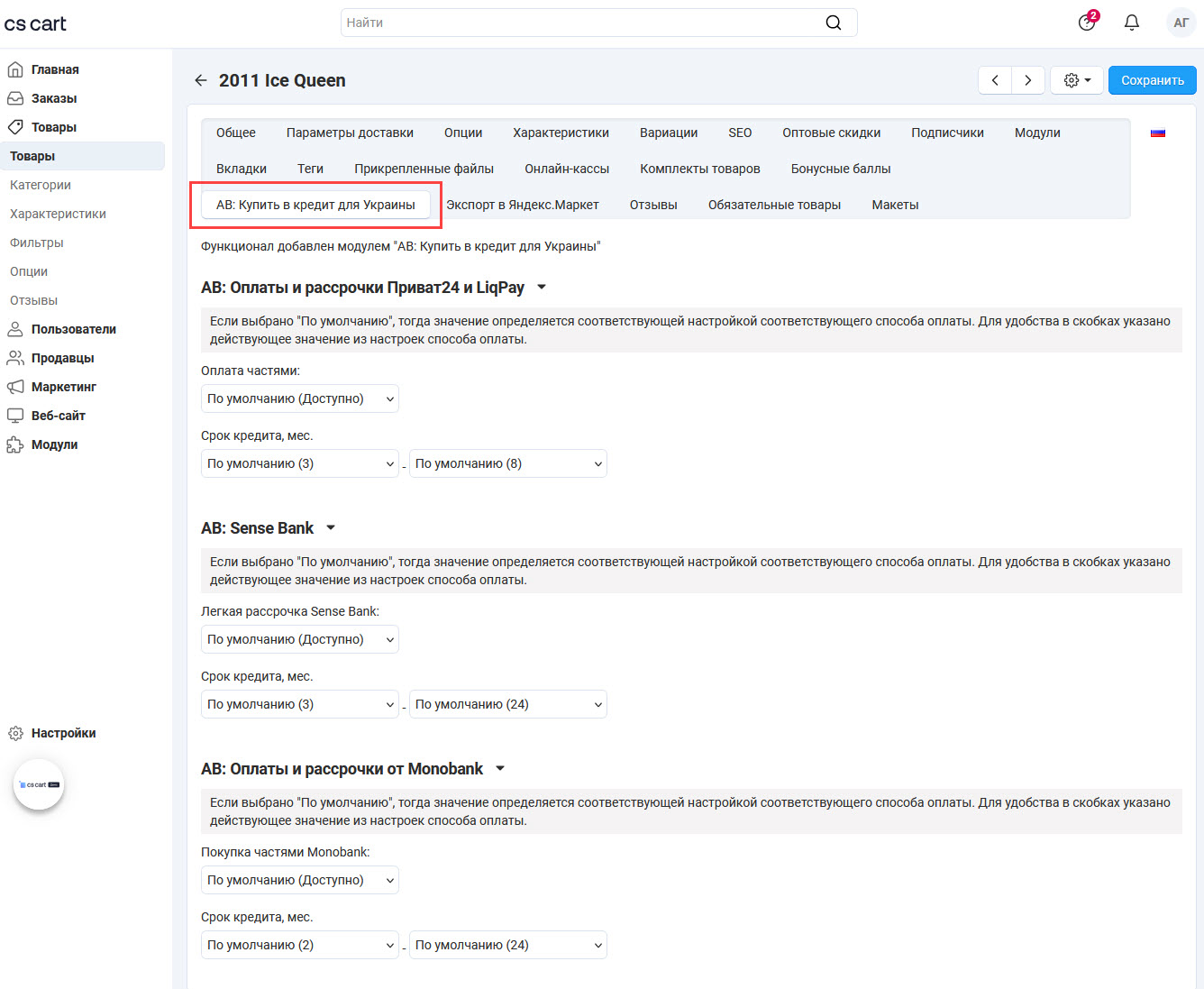Collapse the Monobank section arrow

tap(500, 769)
